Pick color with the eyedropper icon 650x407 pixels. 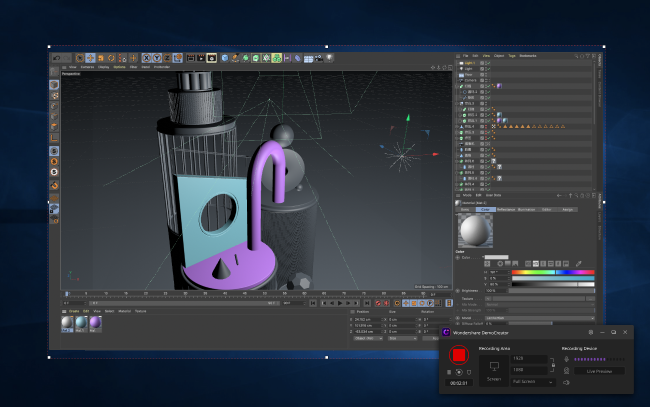[x=579, y=264]
